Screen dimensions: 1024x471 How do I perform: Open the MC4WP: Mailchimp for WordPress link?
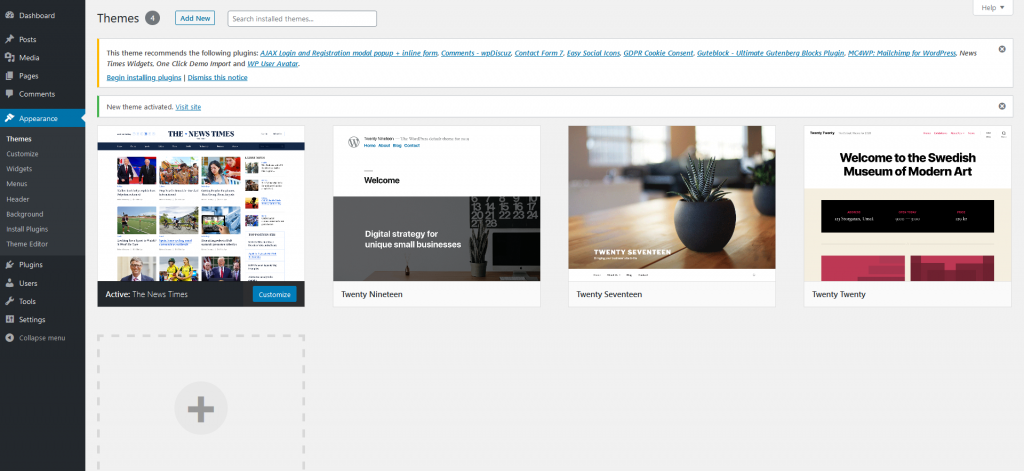click(902, 54)
